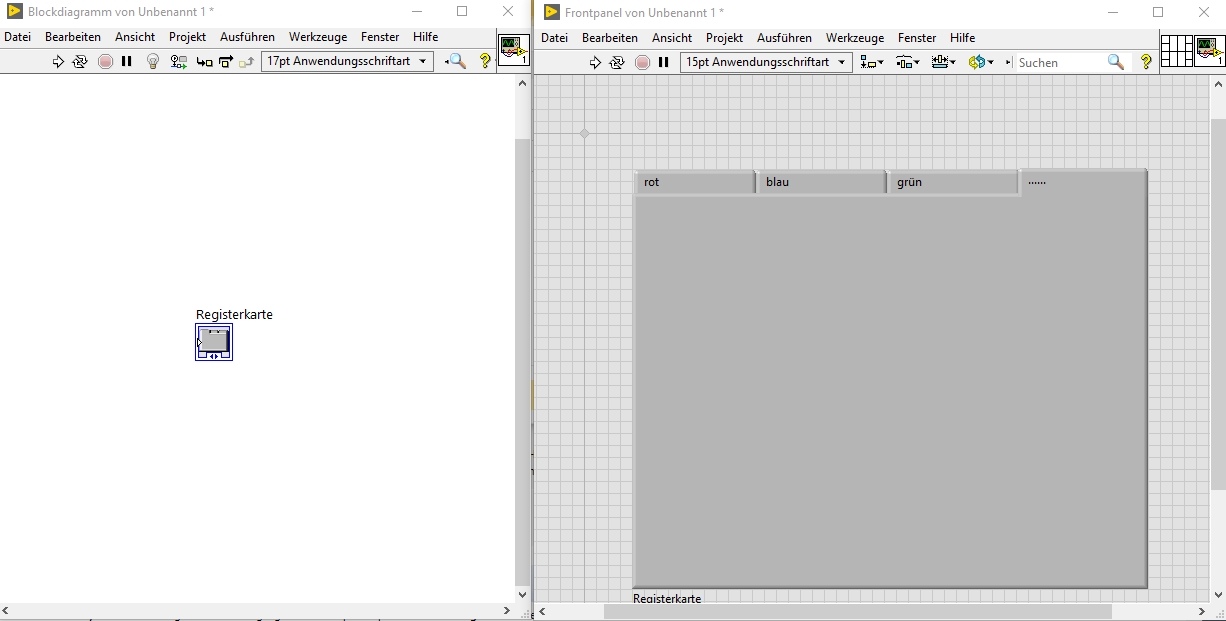
Task: Switch to the blau tab
Action: 822,182
